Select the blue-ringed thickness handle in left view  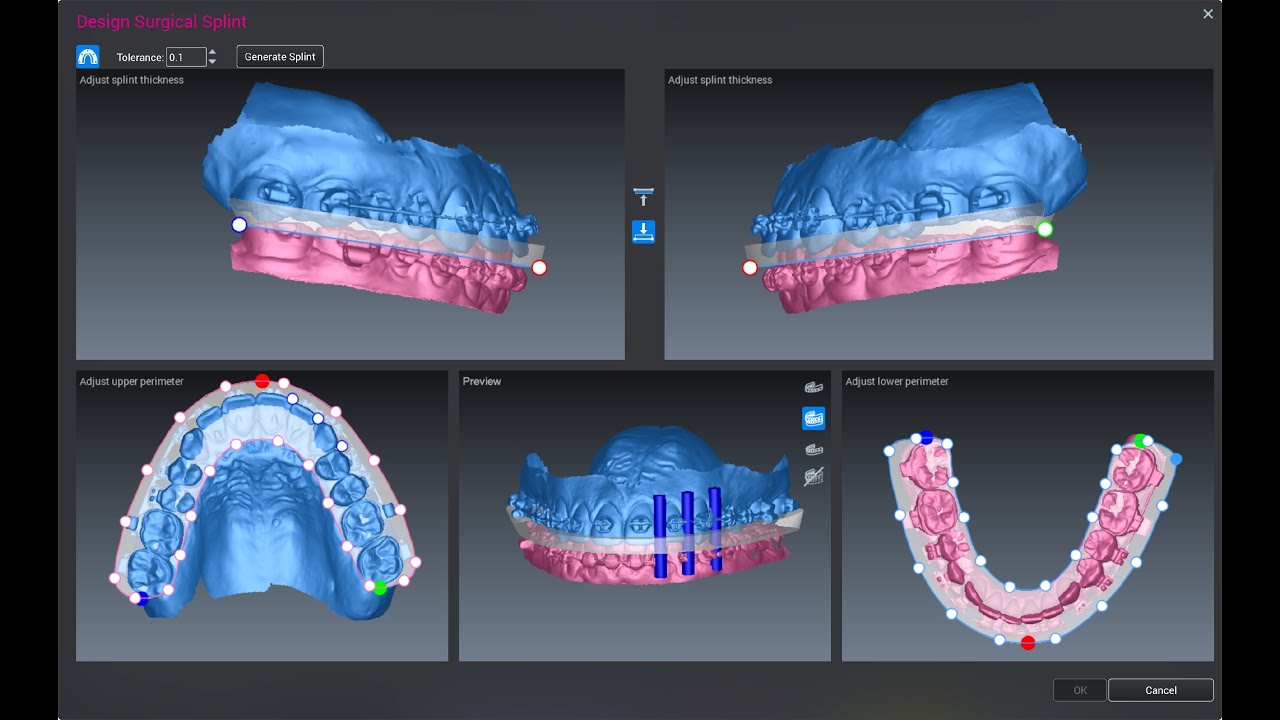tap(239, 225)
